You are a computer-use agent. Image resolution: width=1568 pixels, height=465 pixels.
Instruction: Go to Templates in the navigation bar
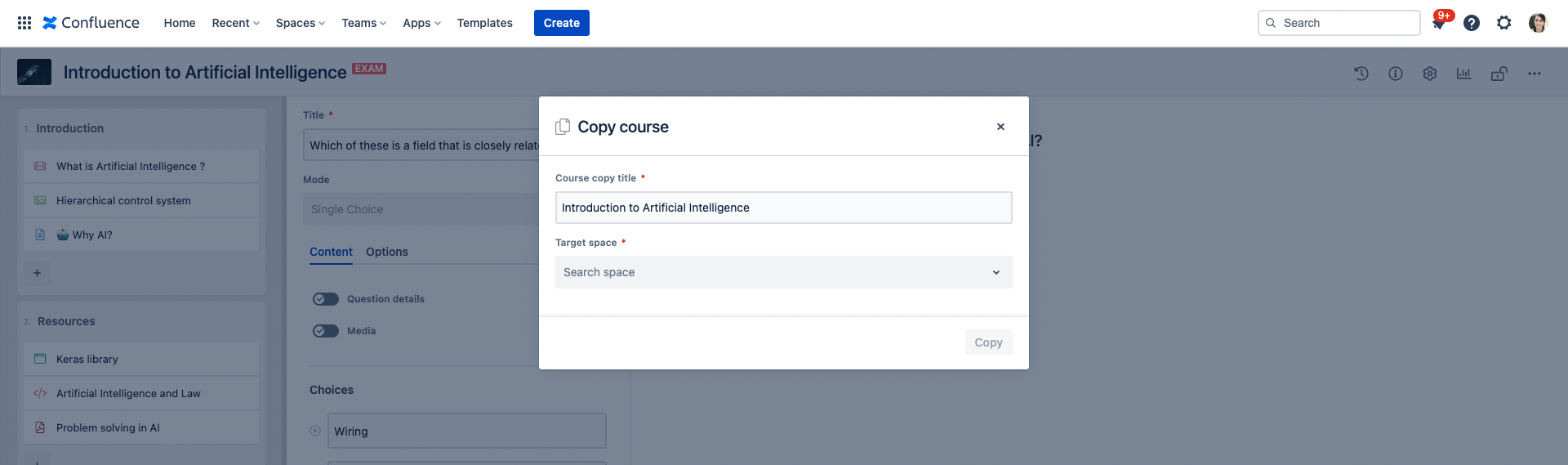tap(484, 23)
